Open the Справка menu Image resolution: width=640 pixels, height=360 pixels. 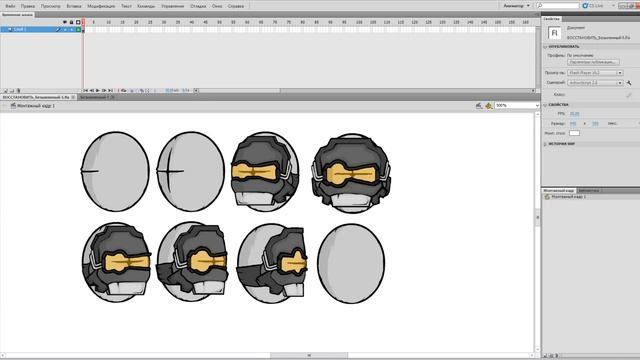click(236, 6)
